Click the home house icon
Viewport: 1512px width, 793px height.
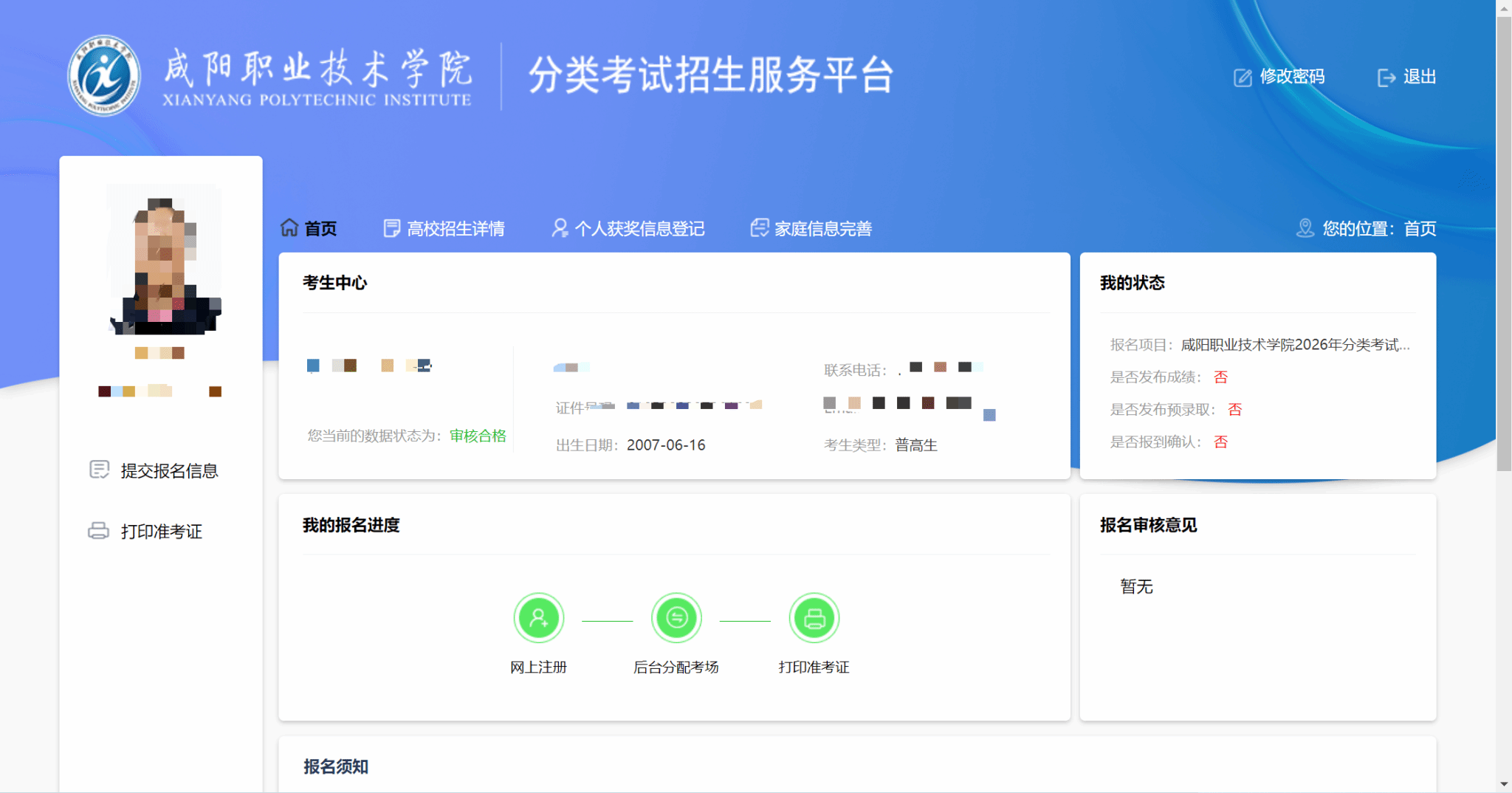(x=289, y=228)
